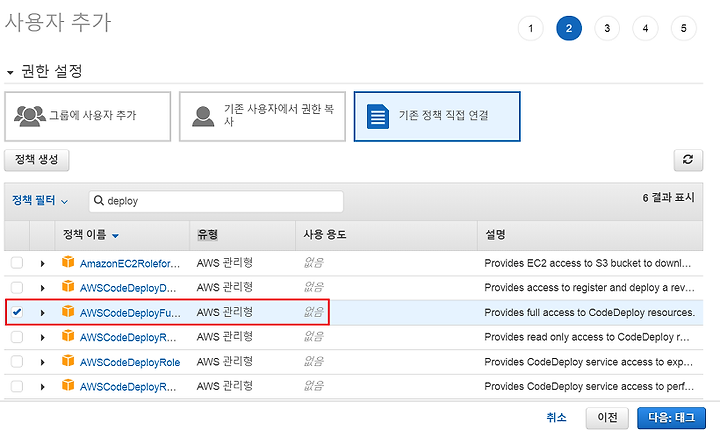Click 'AWS 관리형' type cell in AWSCodeDeployRole row

pyautogui.click(x=225, y=362)
